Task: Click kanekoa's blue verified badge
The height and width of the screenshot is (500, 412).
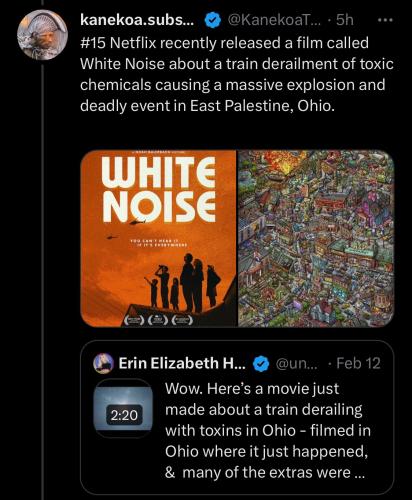Action: [213, 21]
